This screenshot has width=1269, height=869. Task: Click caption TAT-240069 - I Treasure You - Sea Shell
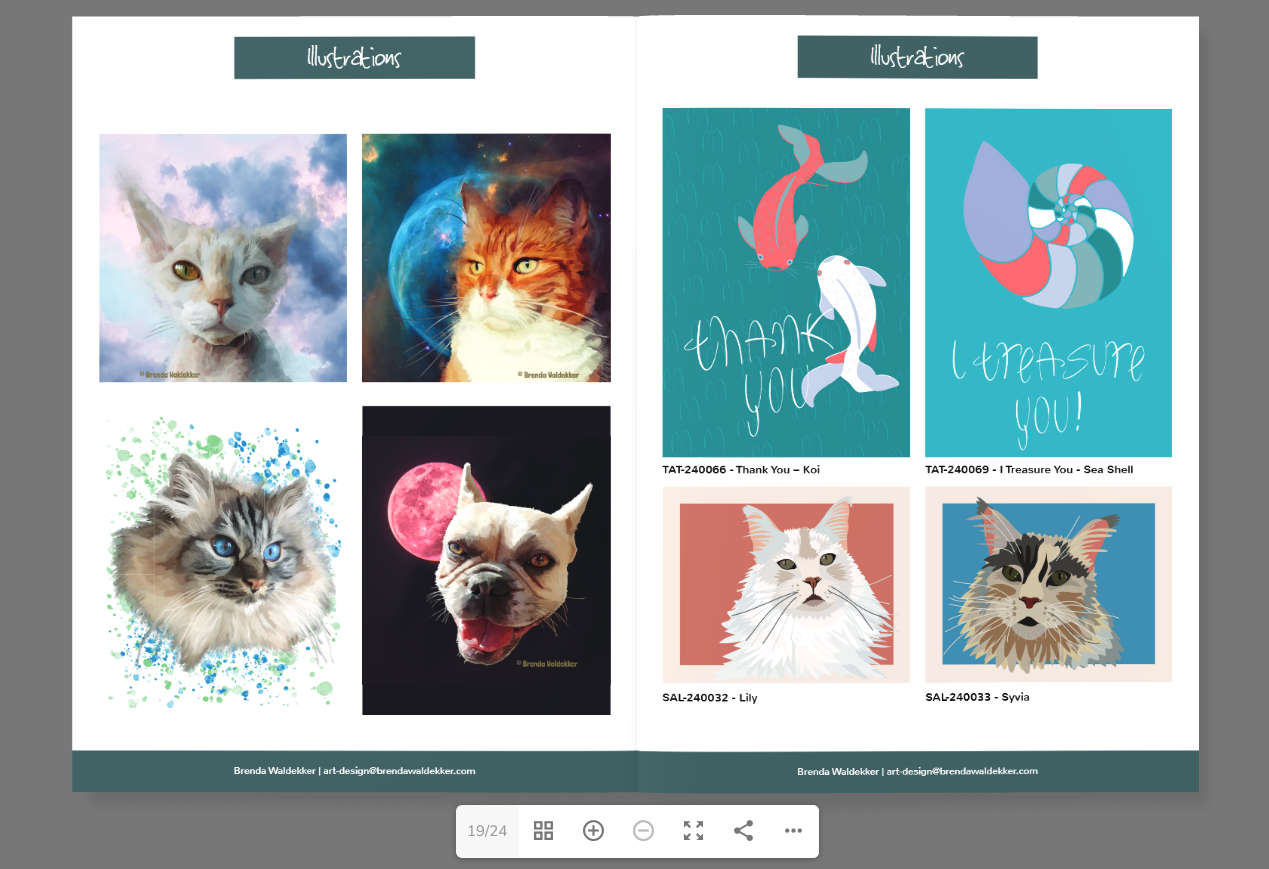coord(1029,470)
